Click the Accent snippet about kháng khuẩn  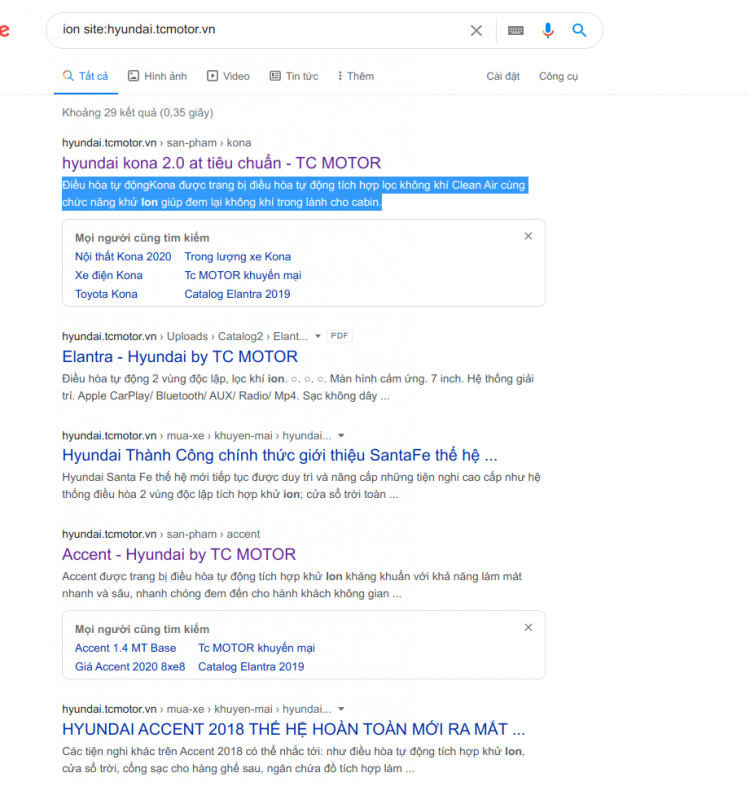[x=292, y=585]
